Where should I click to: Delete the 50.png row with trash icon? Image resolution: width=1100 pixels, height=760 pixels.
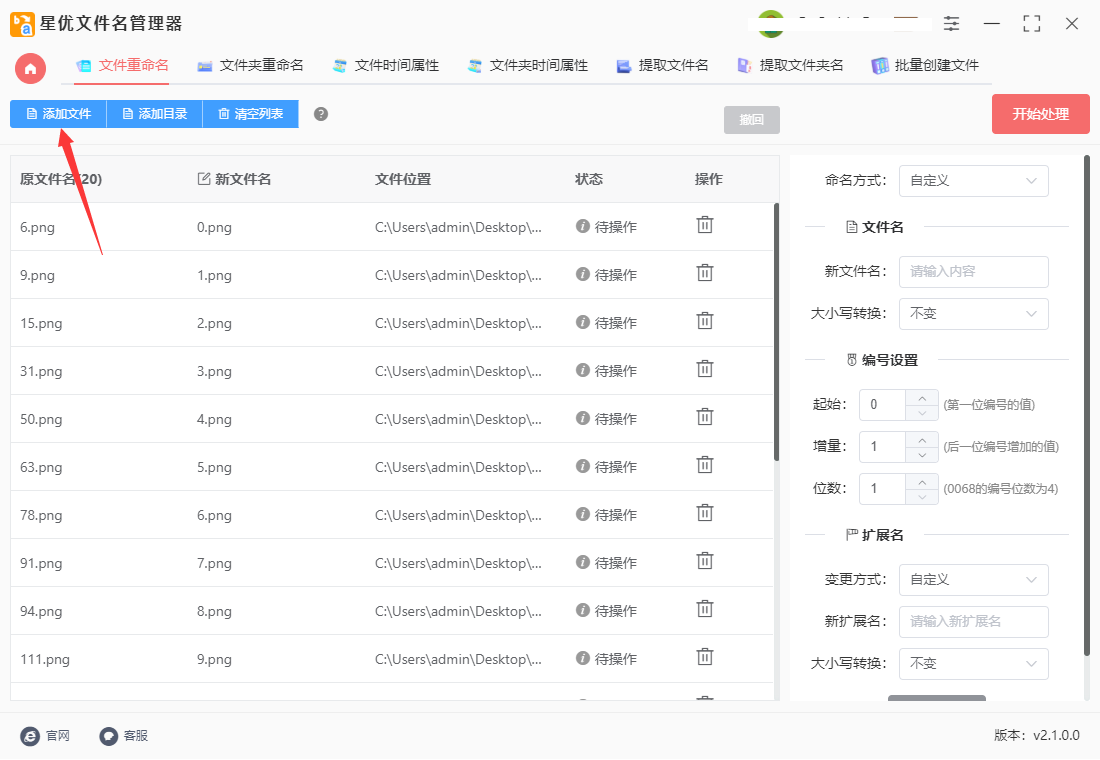(x=704, y=418)
